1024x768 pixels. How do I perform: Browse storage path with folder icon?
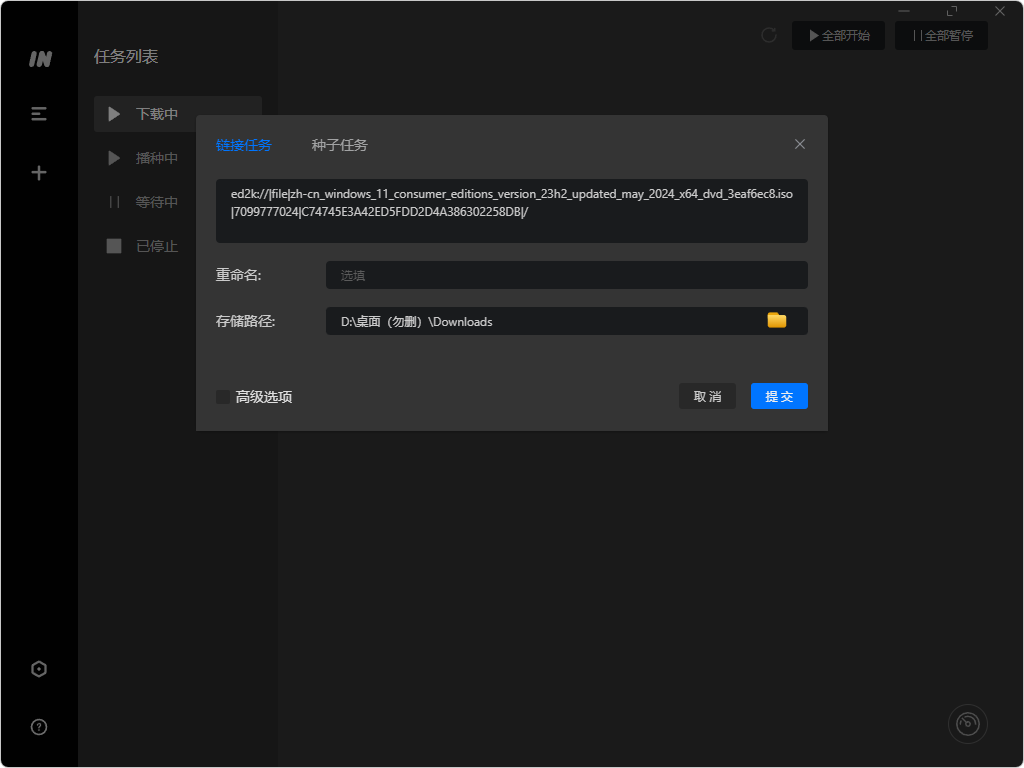(776, 321)
